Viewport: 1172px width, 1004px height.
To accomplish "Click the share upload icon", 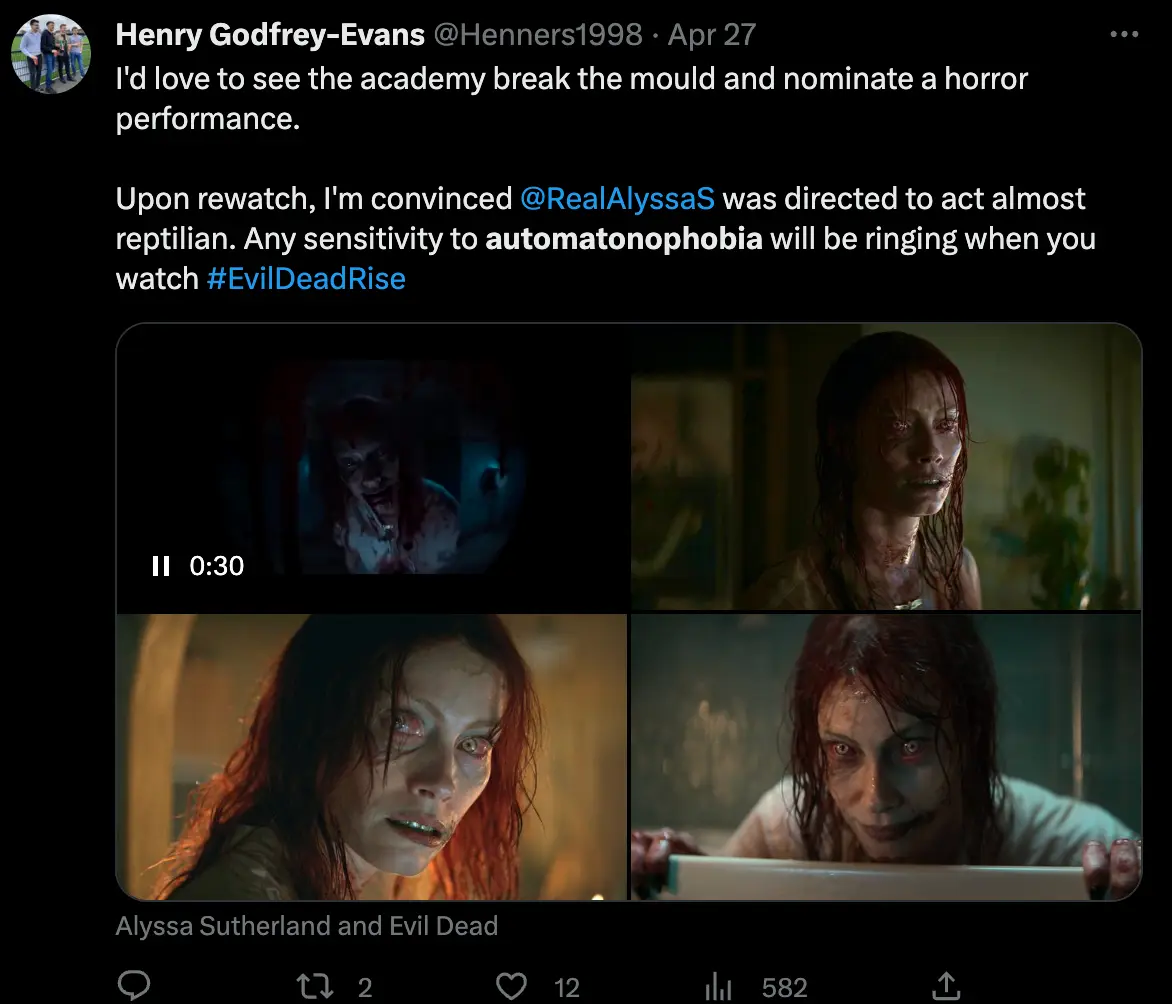I will point(945,986).
